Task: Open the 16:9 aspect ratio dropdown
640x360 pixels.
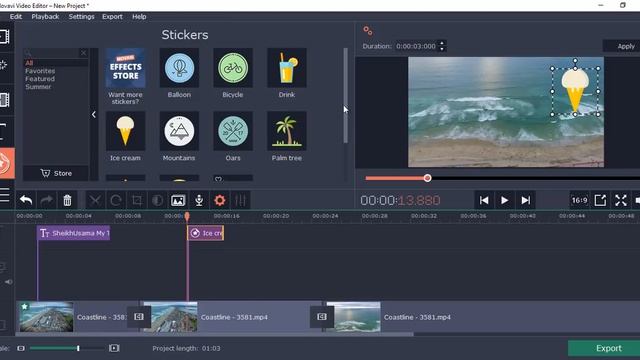Action: (579, 200)
